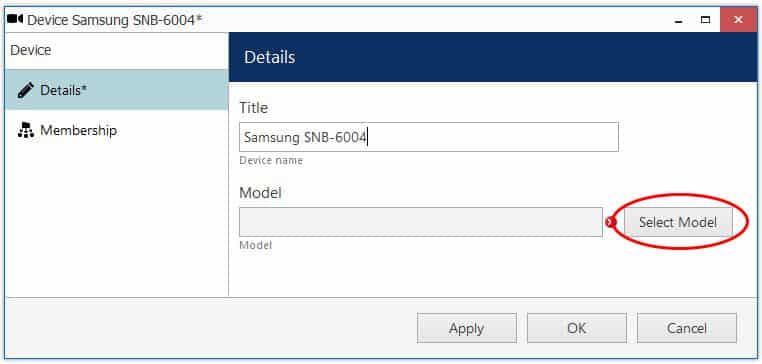The image size is (762, 364).
Task: Click the red error indicator next to Model field
Action: click(x=611, y=222)
